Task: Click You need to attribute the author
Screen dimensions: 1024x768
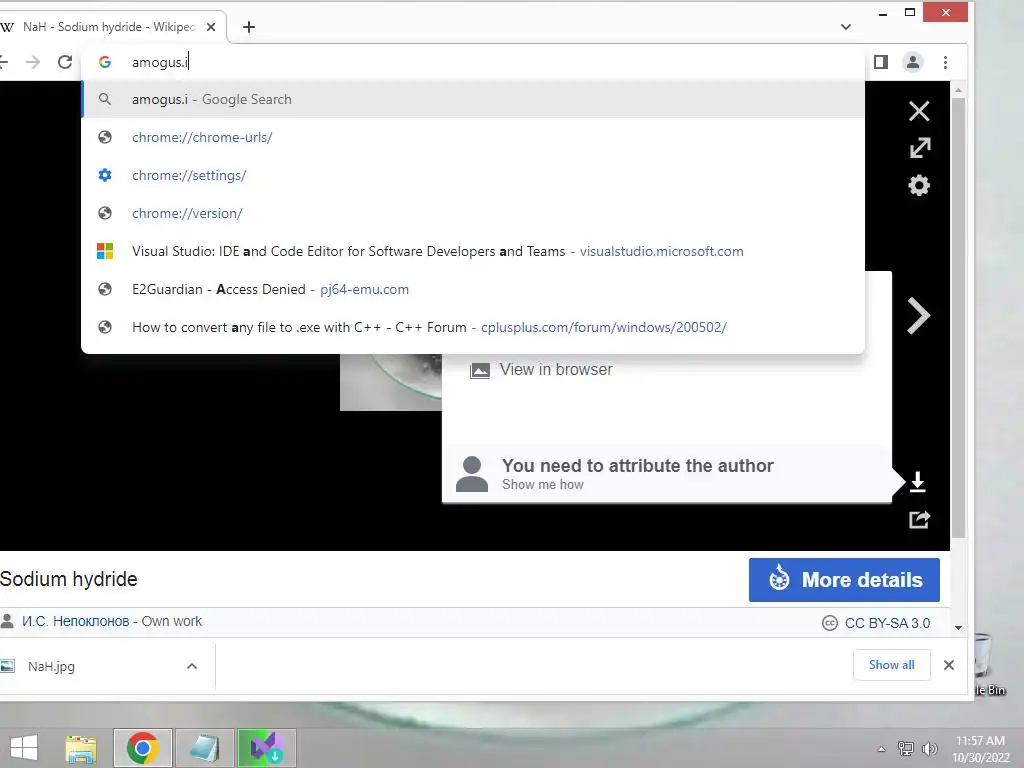Action: (x=637, y=466)
